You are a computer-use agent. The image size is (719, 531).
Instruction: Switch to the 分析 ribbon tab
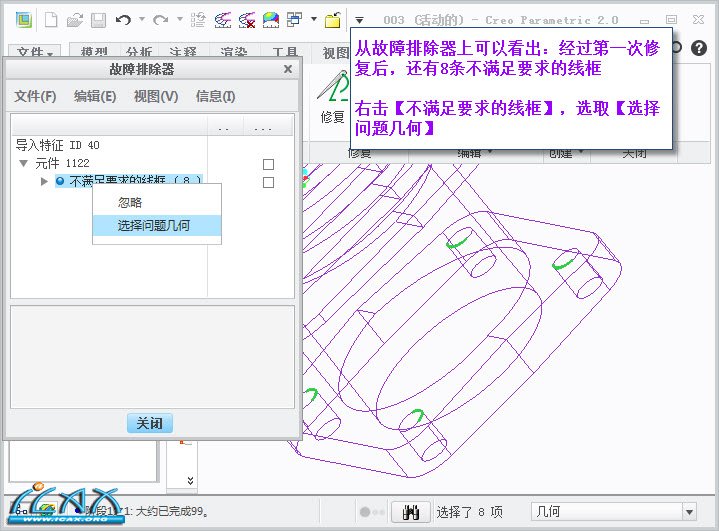pos(139,52)
